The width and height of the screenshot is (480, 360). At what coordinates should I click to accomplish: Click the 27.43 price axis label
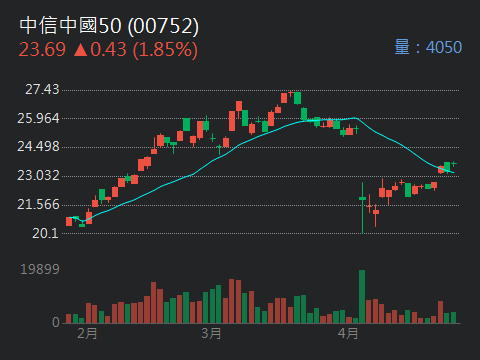click(42, 89)
